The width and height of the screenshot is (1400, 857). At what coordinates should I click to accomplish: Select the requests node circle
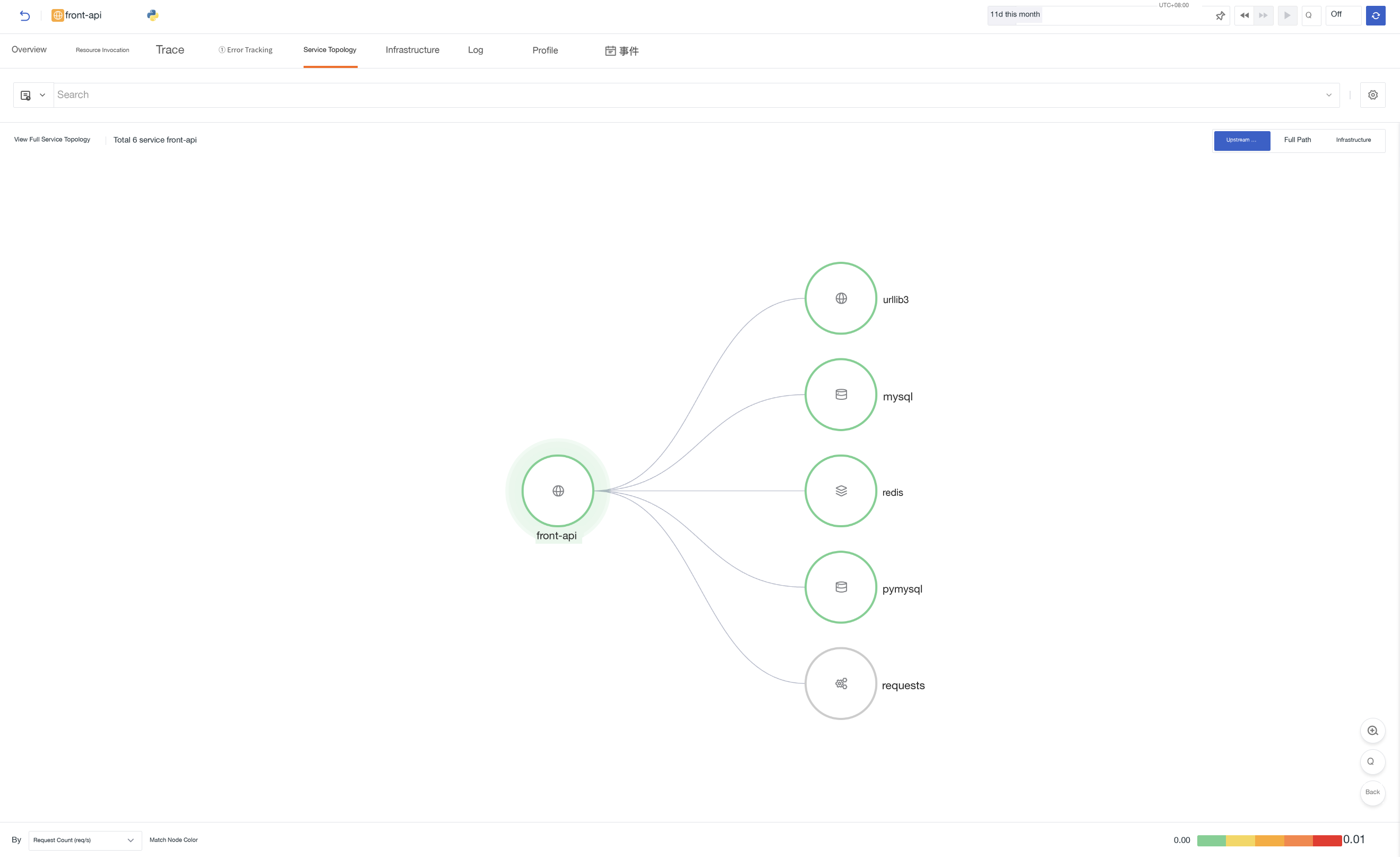click(841, 684)
